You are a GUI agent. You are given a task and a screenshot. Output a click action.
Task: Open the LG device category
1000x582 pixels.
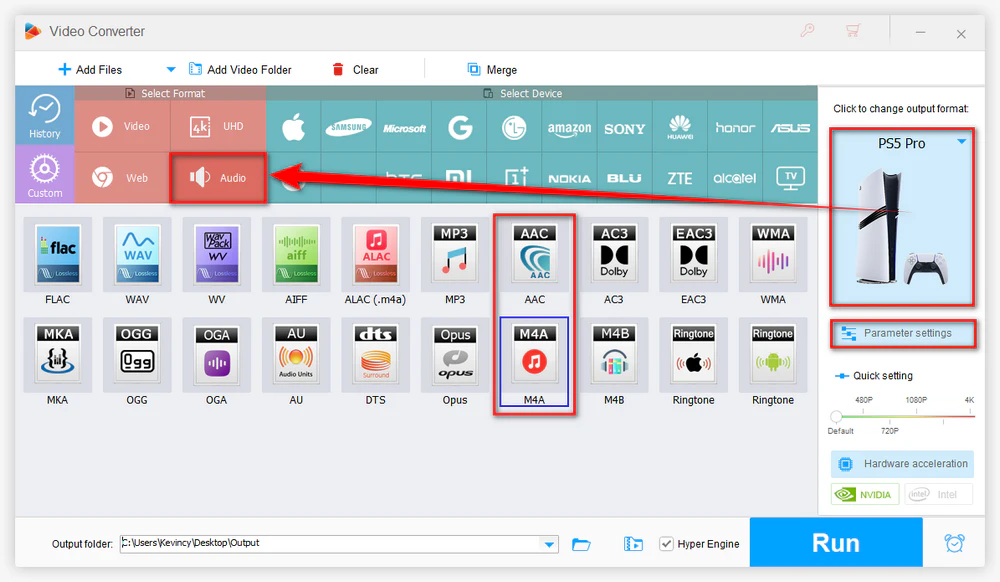click(x=514, y=127)
